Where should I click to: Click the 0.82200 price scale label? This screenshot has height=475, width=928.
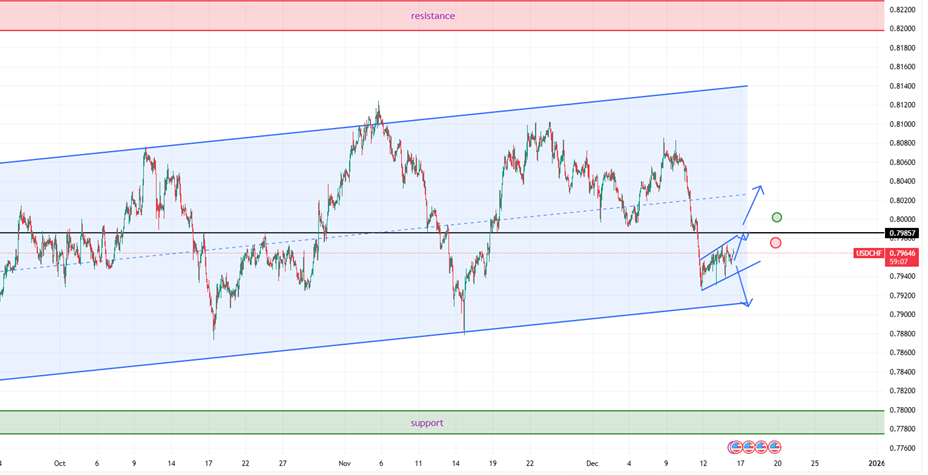click(903, 10)
